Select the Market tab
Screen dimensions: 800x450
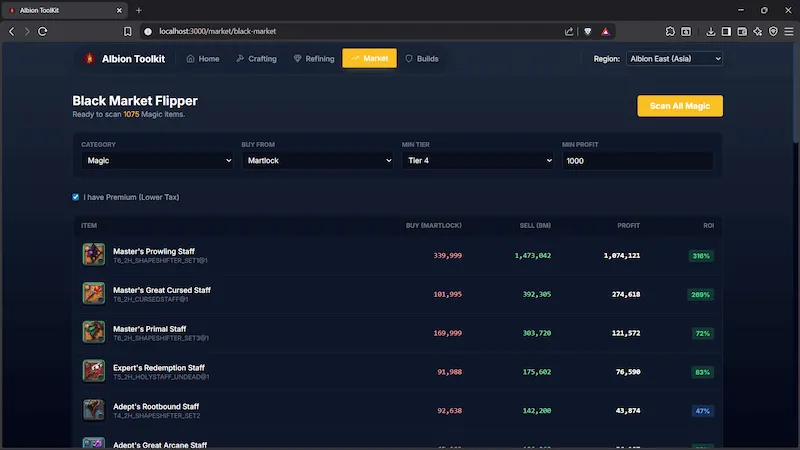pos(369,58)
